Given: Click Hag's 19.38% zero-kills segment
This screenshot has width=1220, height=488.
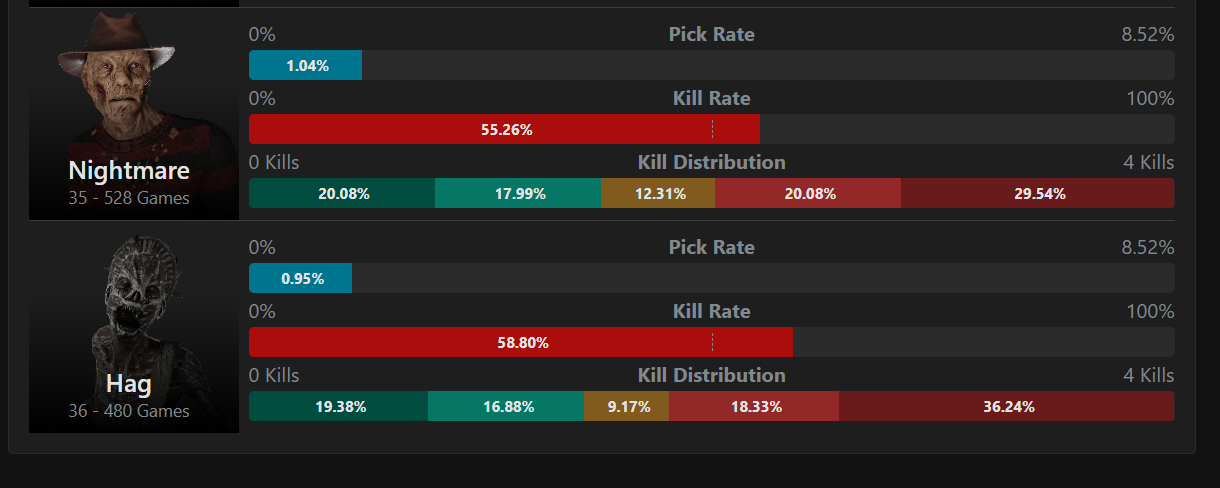Looking at the screenshot, I should click(x=338, y=406).
